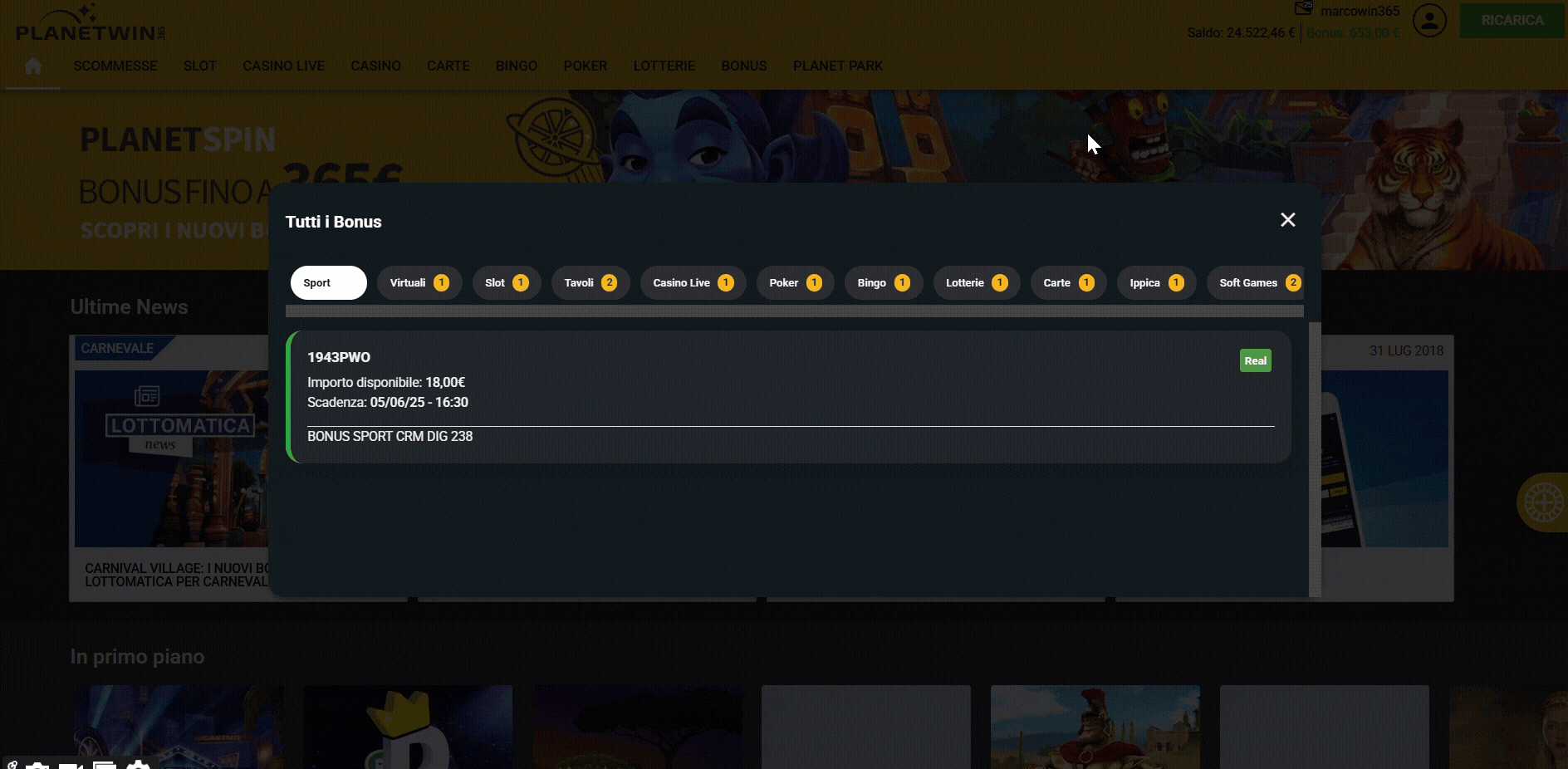
Task: Switch to the Slot bonus tab
Action: click(507, 282)
